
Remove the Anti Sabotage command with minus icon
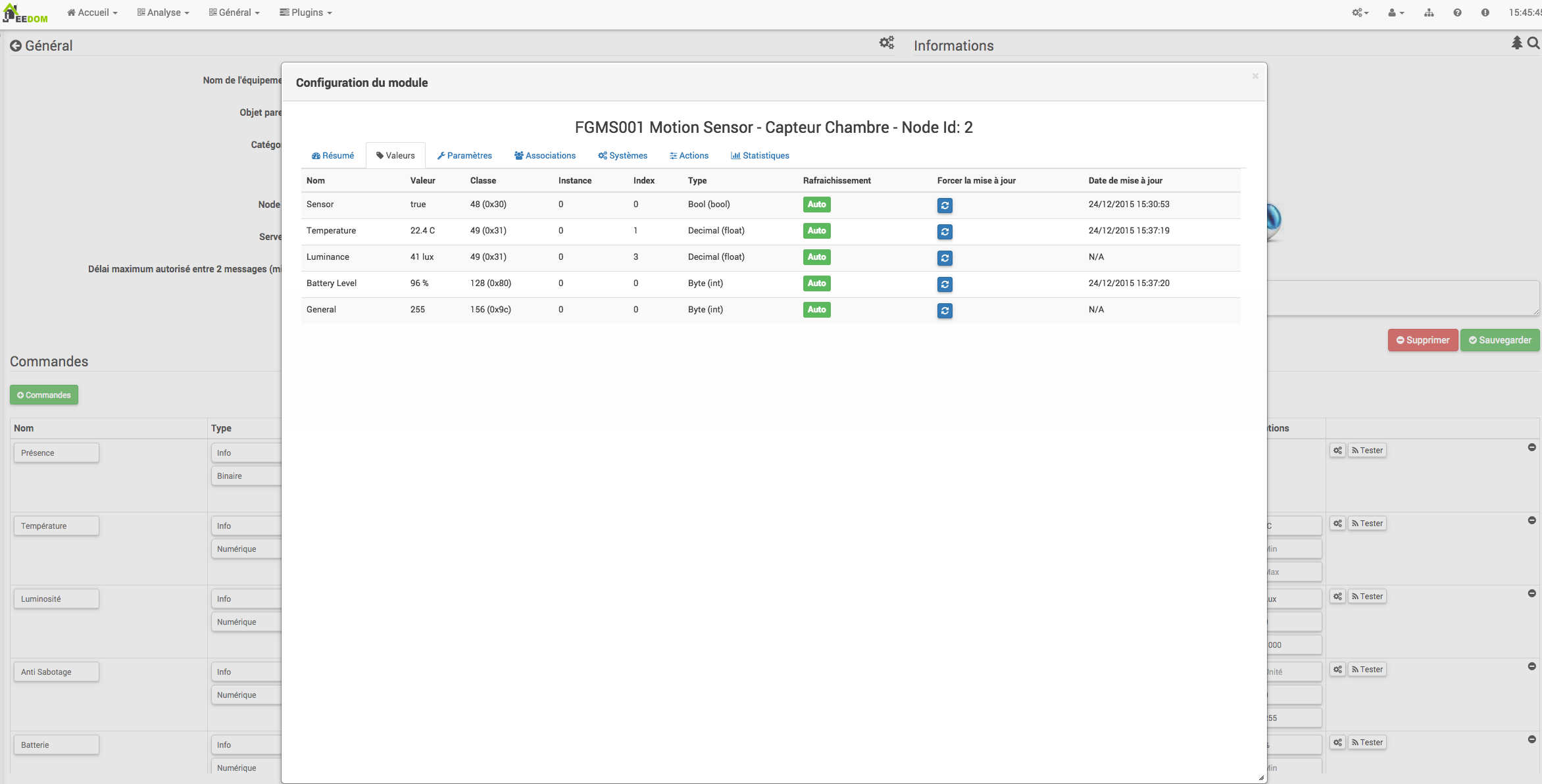click(x=1531, y=666)
